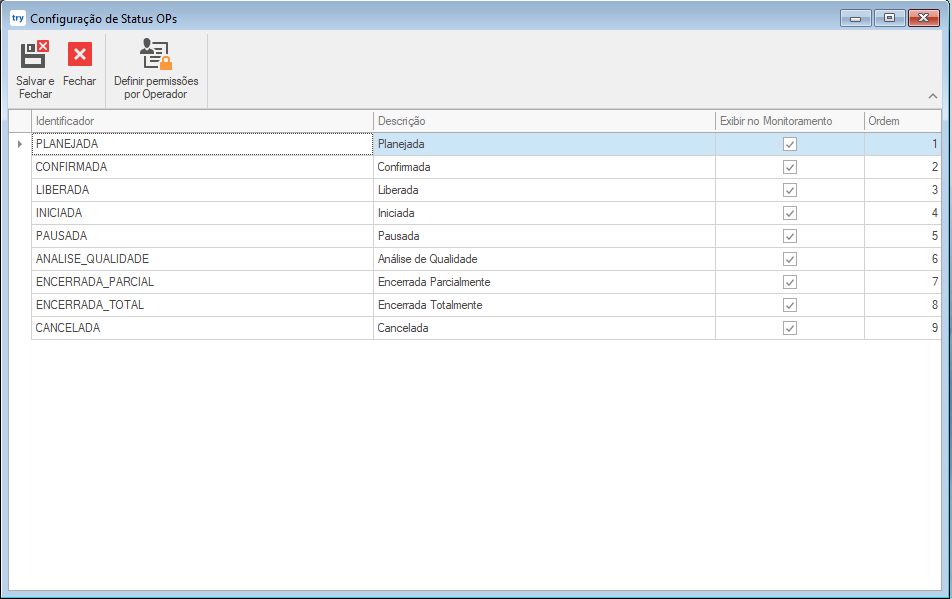
Task: Click the Ordem value 4 cell
Action: coord(902,213)
